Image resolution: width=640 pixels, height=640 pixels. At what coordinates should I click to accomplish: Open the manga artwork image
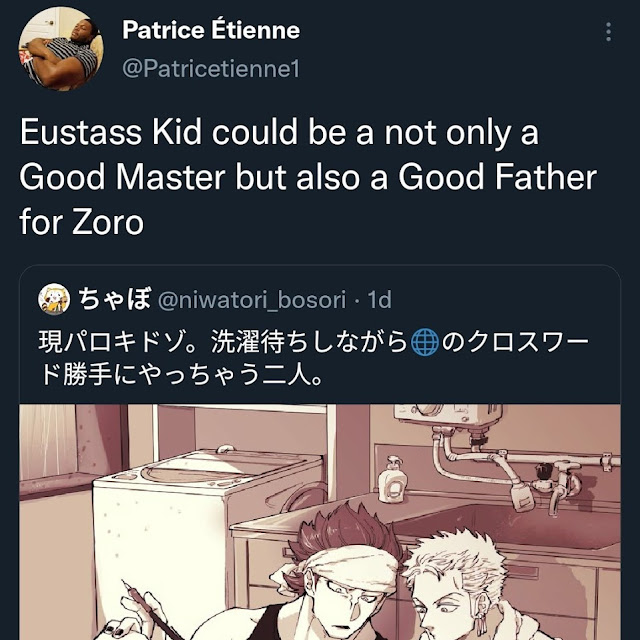320,522
